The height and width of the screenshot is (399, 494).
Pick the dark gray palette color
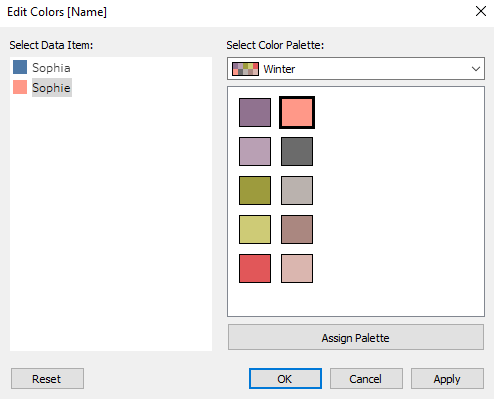(x=297, y=151)
